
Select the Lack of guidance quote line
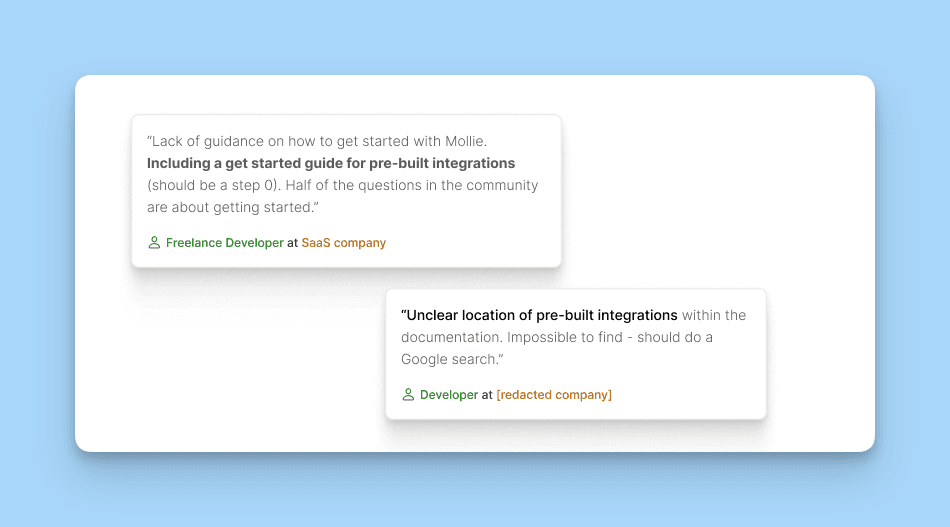click(x=317, y=142)
